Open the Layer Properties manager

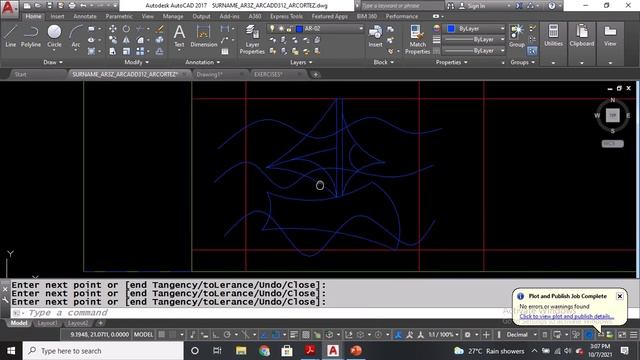(x=252, y=40)
